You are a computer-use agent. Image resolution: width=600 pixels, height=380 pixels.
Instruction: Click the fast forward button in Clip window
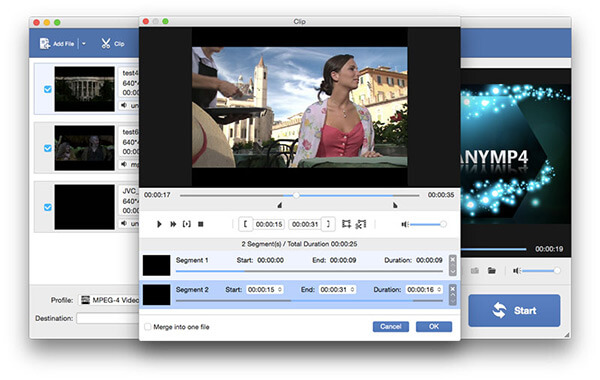tap(173, 224)
